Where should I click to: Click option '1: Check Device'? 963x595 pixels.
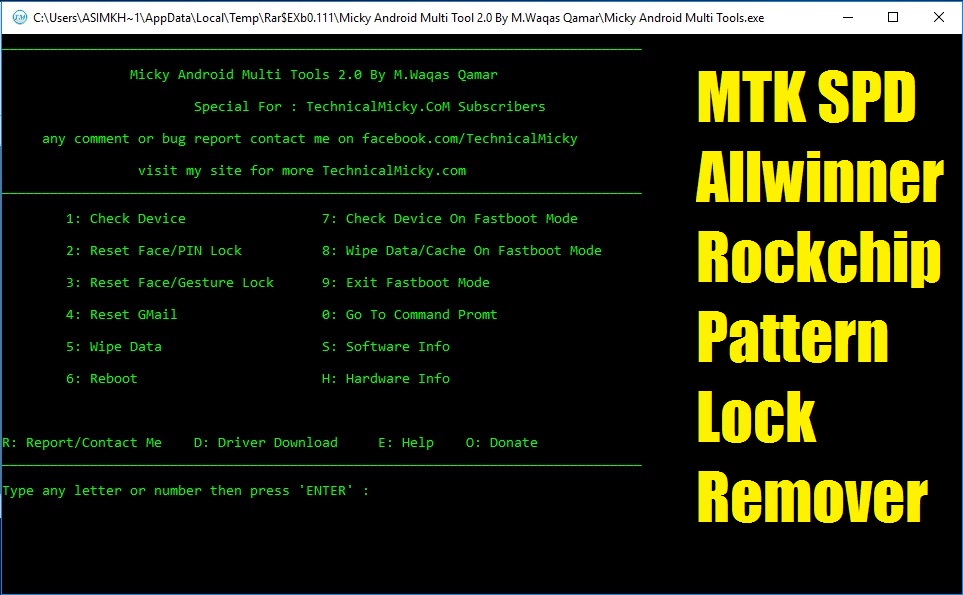click(x=125, y=219)
